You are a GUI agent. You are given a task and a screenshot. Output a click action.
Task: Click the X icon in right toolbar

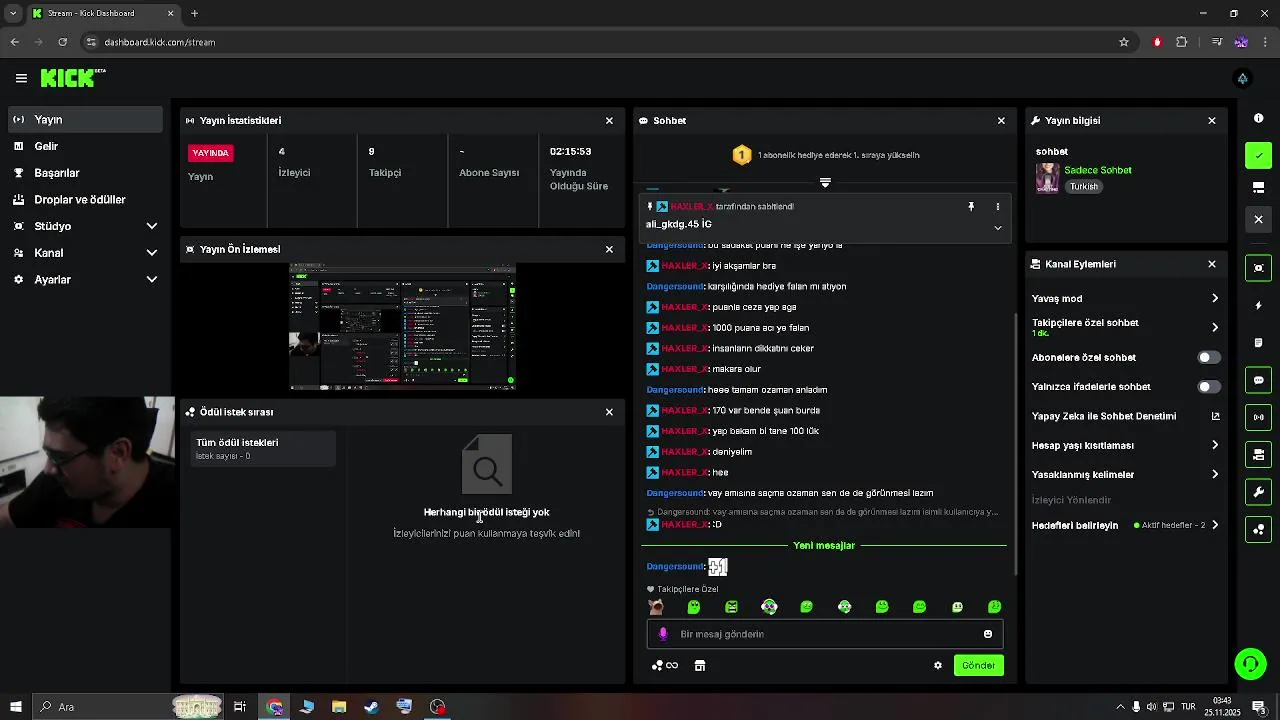click(1258, 219)
